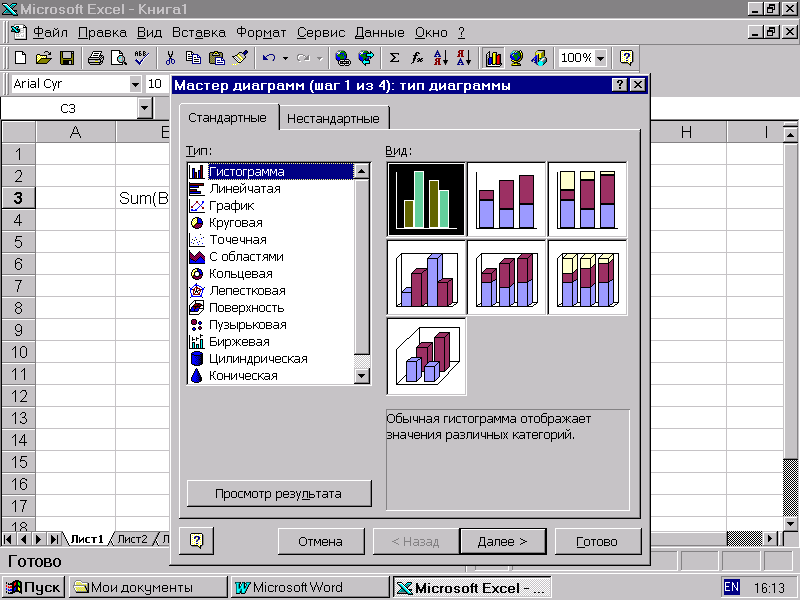
Task: Click the Office Assistant help icon
Action: 627,58
